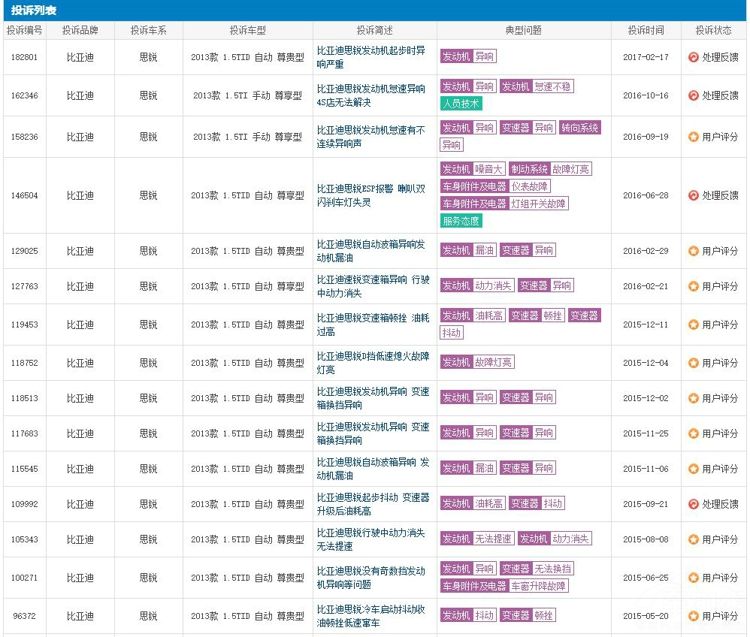Click the 投诉车系 column header
The height and width of the screenshot is (637, 750).
point(149,30)
